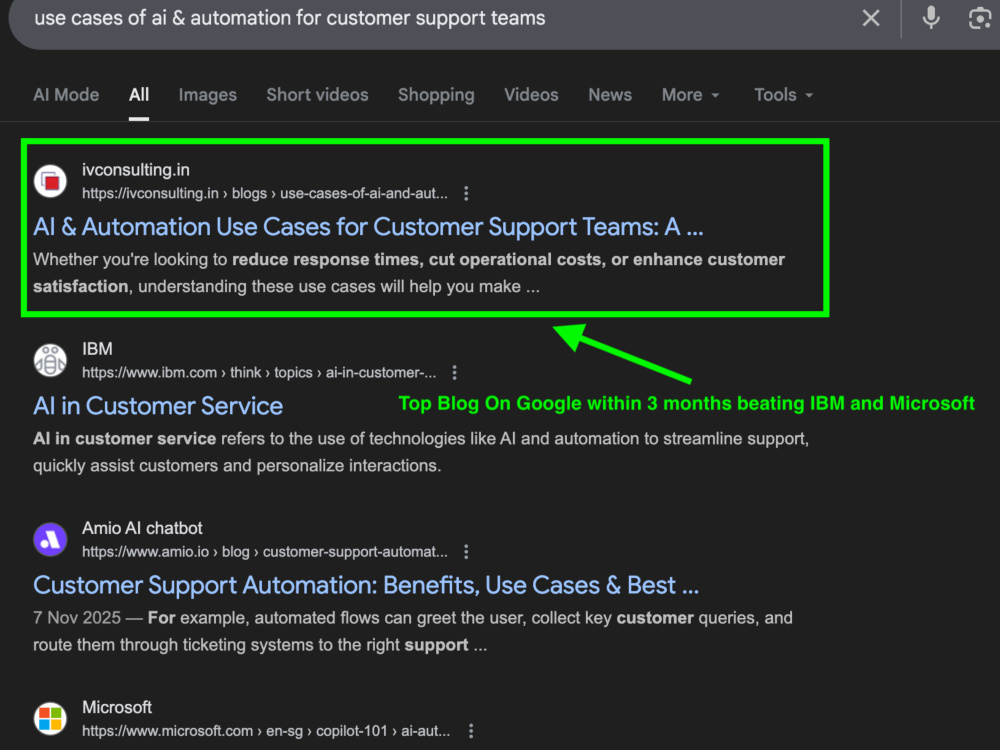Open three-dot menu for ivconsulting.in result
Screen dimensions: 1000x750
tap(466, 193)
